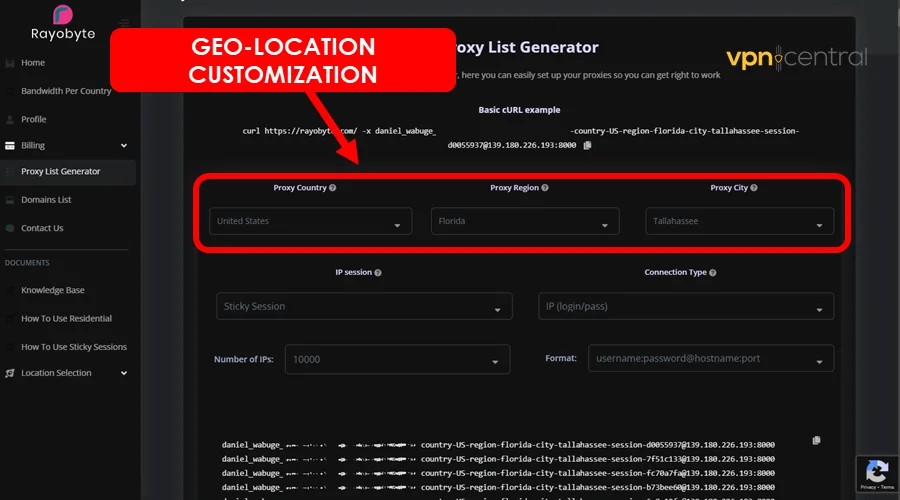Show Proxy Region help tooltip icon
Screen dimensions: 900x500
click(x=545, y=188)
